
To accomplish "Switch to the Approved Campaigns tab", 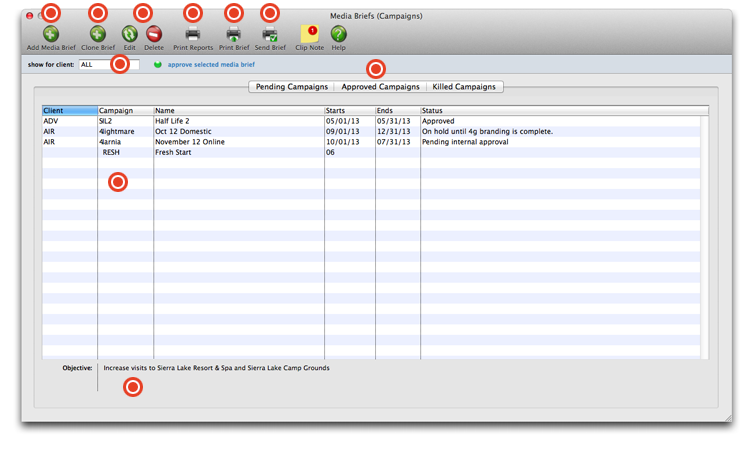I will (380, 87).
